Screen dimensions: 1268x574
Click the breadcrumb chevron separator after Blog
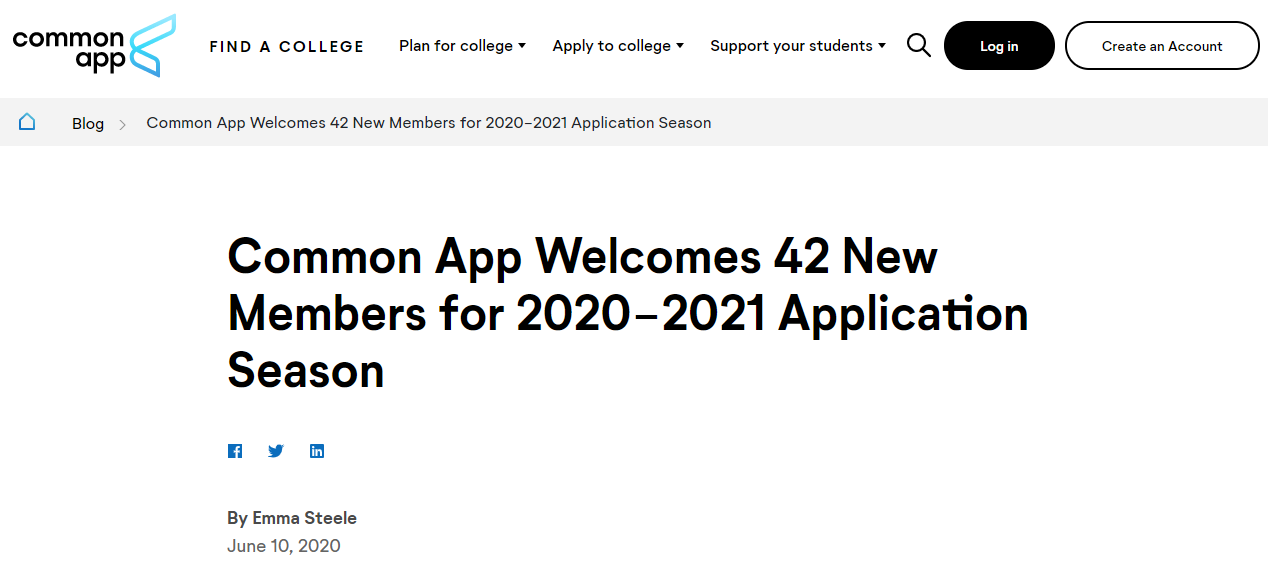coord(123,124)
